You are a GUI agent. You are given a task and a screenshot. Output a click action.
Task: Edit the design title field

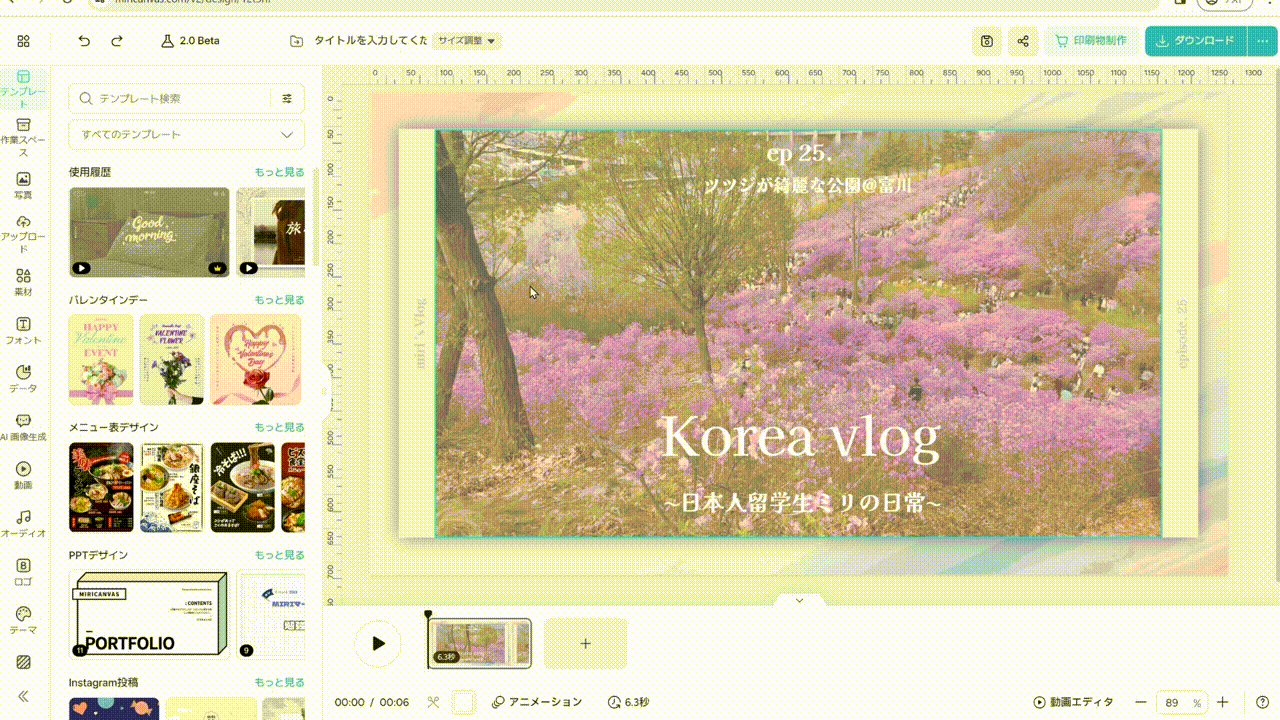(x=371, y=41)
